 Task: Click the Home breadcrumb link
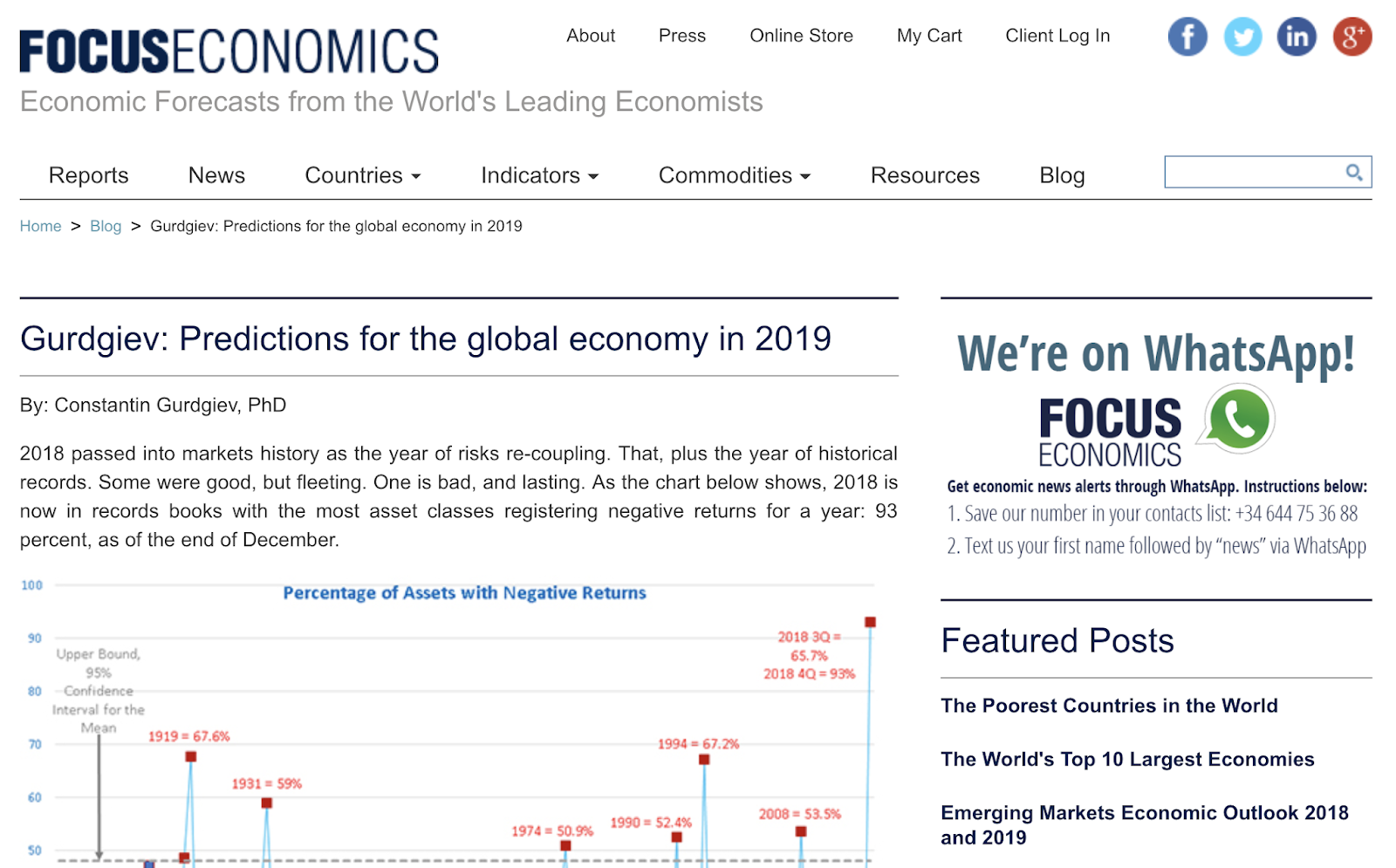[40, 226]
